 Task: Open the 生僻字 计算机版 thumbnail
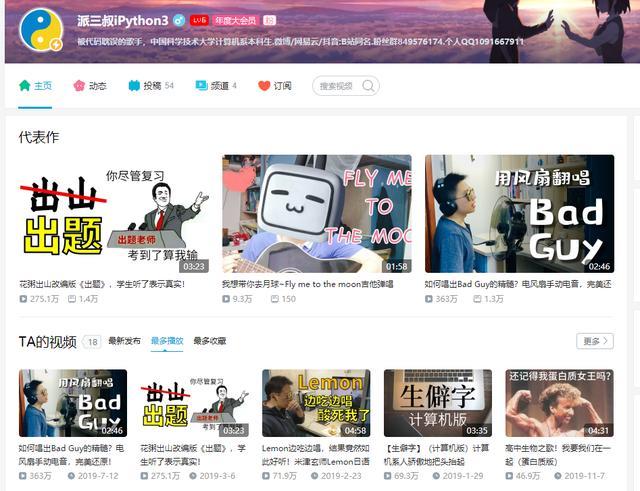coord(438,403)
